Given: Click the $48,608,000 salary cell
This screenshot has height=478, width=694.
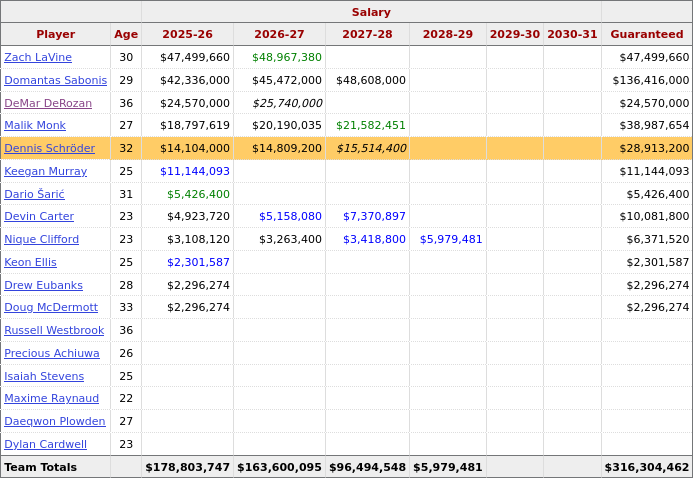Looking at the screenshot, I should point(371,80).
